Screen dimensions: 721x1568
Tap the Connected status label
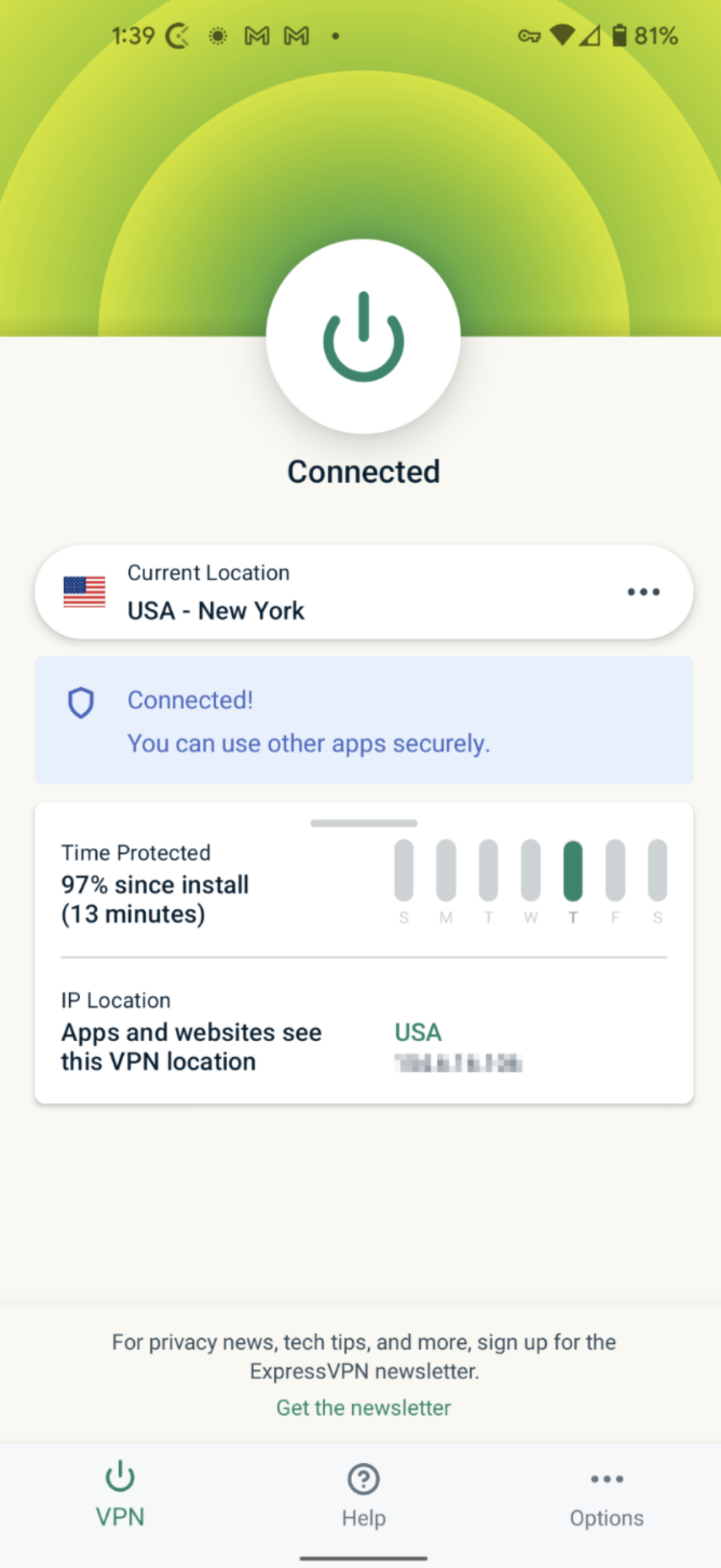[363, 470]
